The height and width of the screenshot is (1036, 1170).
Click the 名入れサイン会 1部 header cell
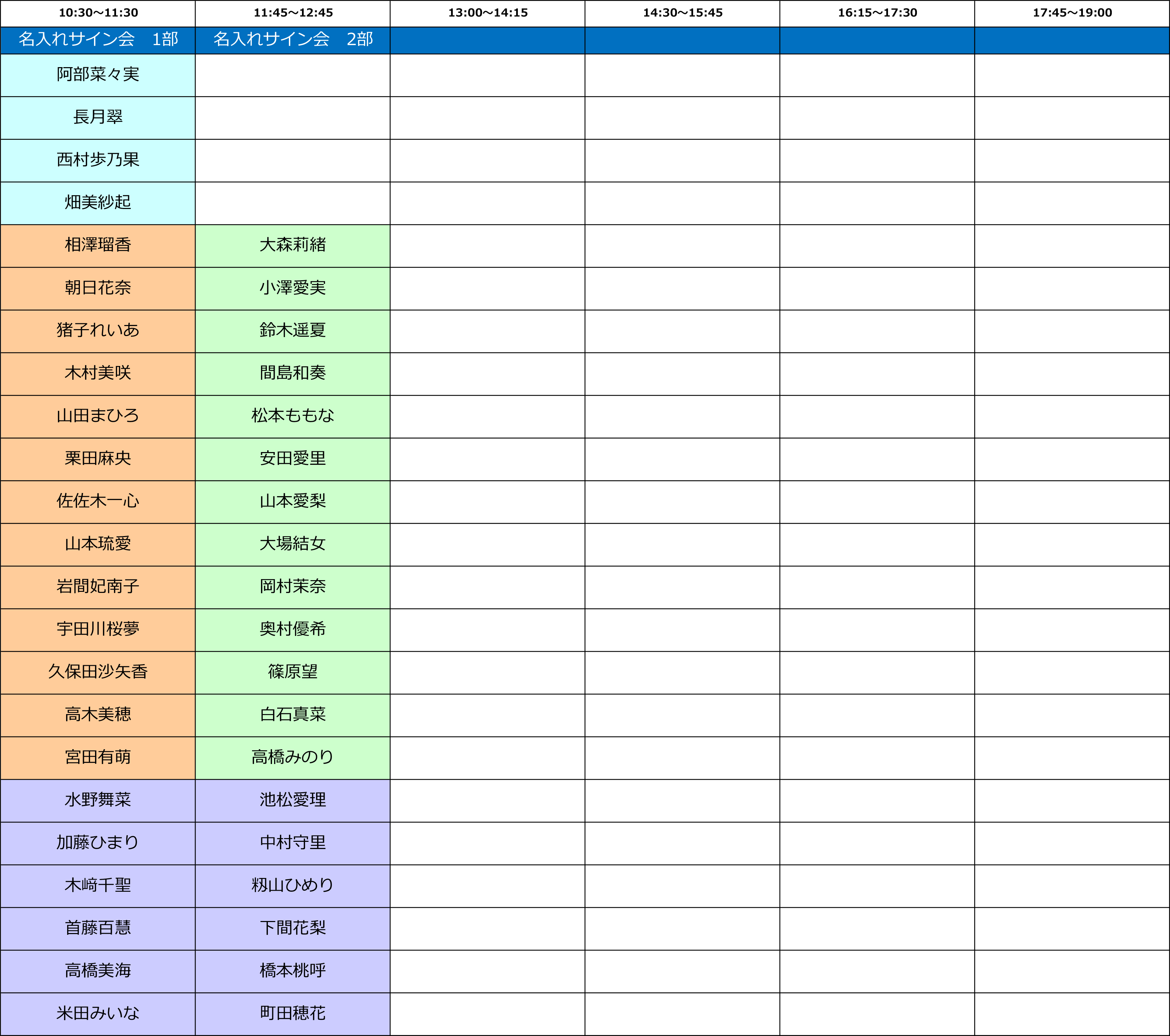[98, 40]
